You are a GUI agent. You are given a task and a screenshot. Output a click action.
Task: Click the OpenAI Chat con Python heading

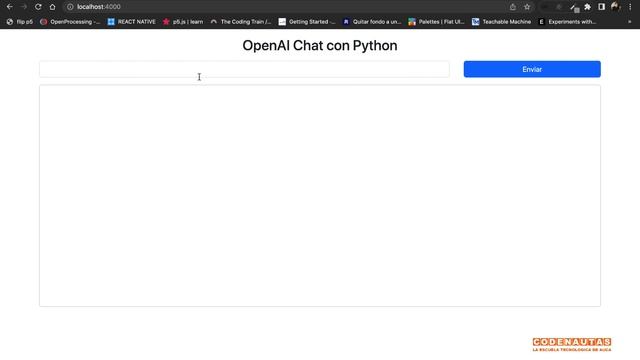tap(320, 45)
